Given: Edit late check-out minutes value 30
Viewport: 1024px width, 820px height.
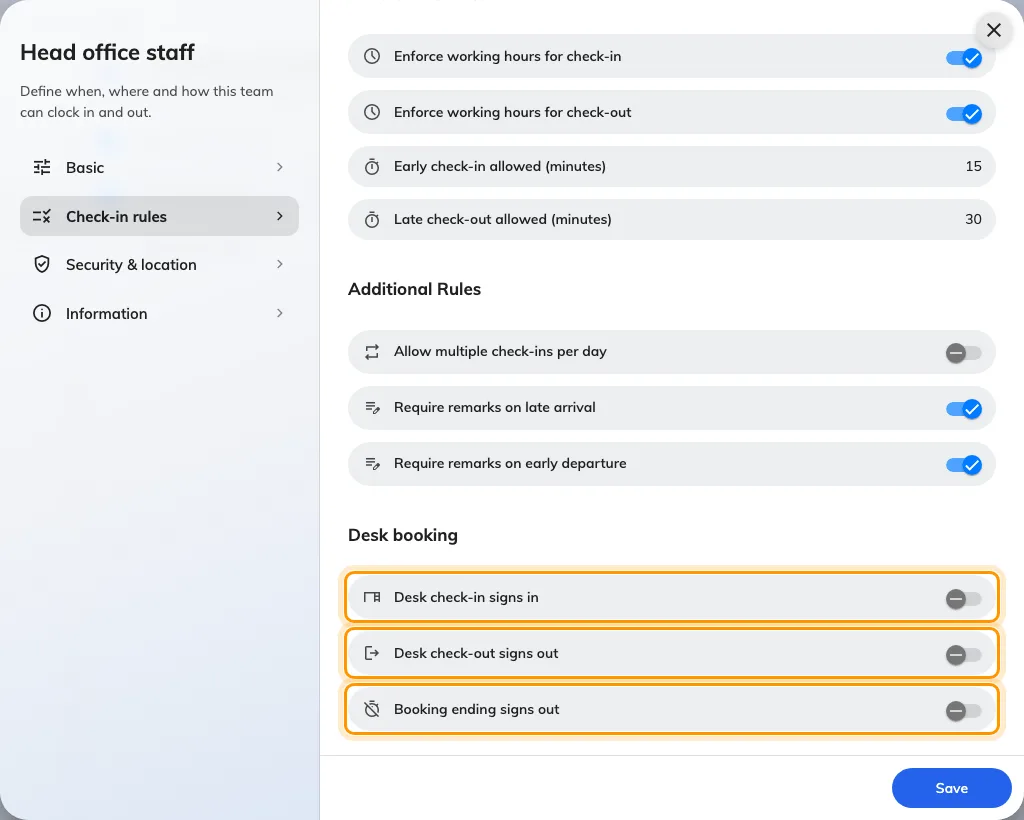Looking at the screenshot, I should (973, 219).
